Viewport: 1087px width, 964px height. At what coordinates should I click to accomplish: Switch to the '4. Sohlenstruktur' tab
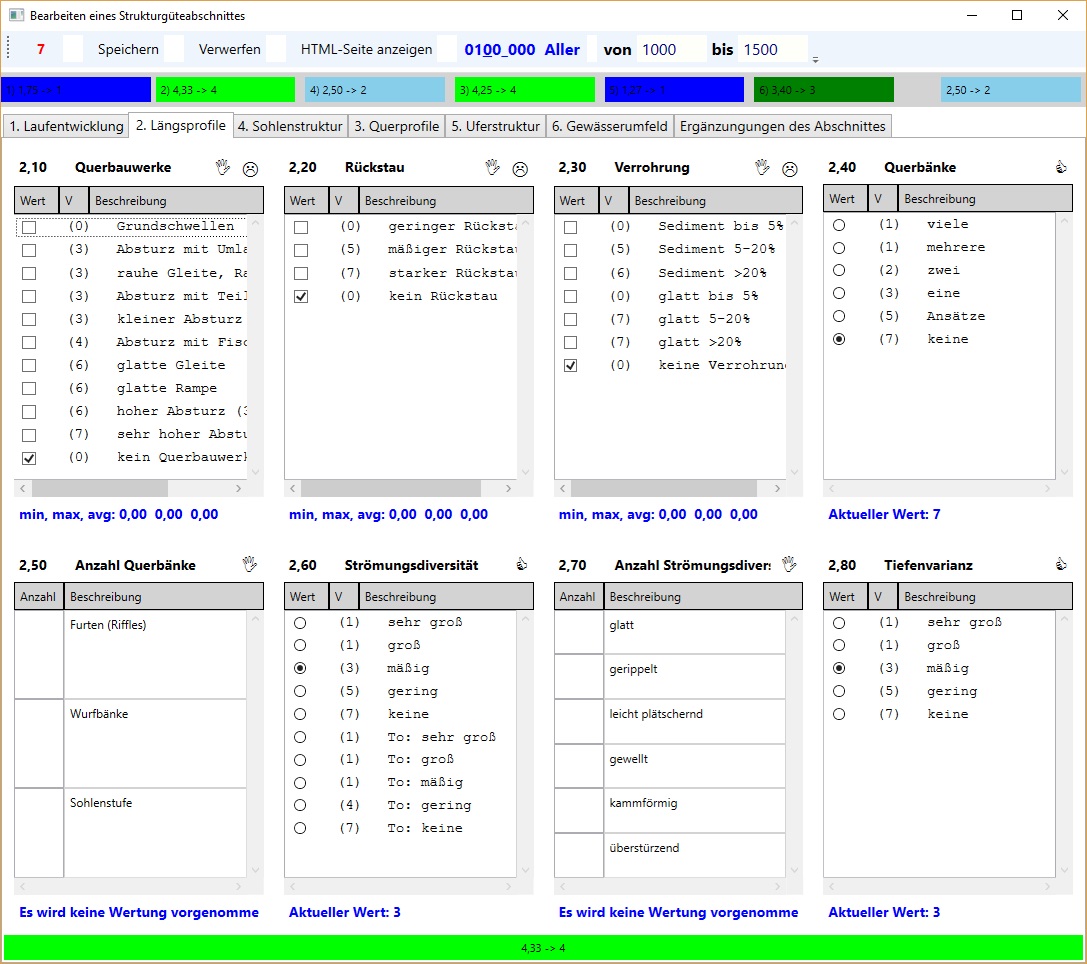pyautogui.click(x=291, y=126)
